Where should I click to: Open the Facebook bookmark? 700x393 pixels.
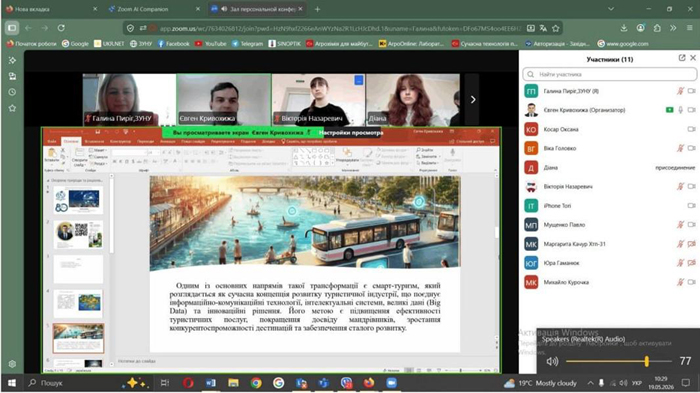coord(173,44)
